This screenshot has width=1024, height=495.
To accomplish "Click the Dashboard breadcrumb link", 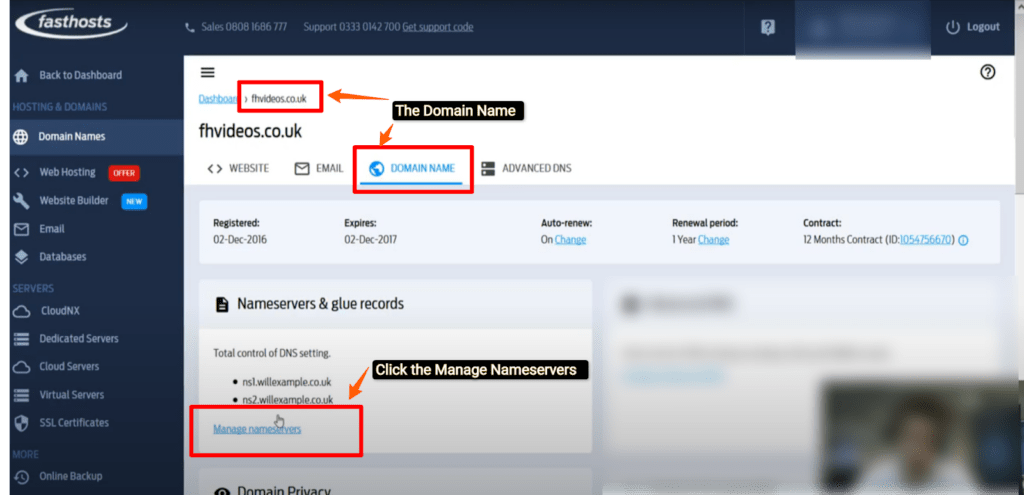I will [218, 99].
